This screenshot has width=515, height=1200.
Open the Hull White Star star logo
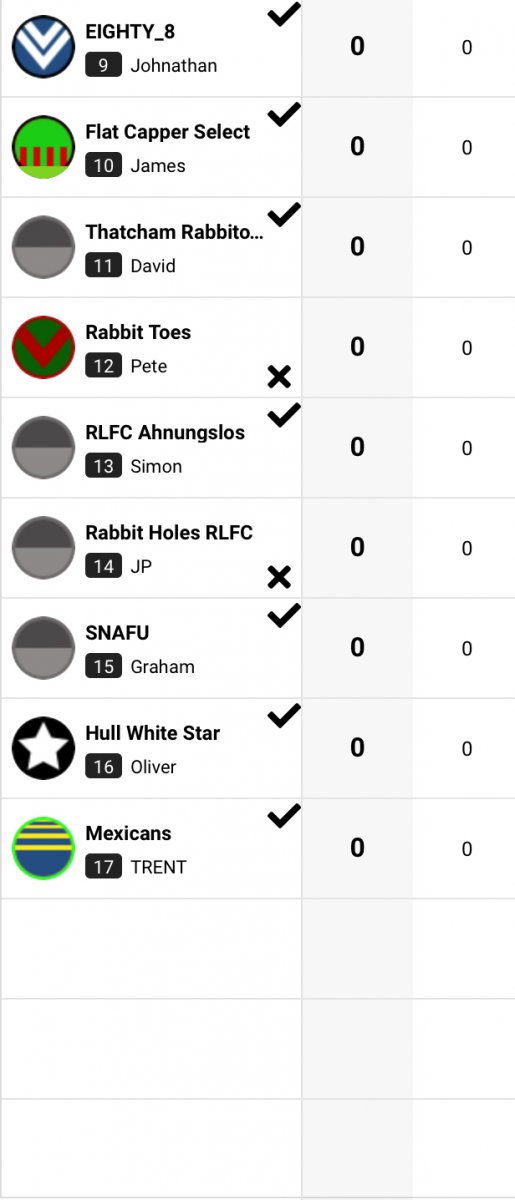[x=44, y=748]
